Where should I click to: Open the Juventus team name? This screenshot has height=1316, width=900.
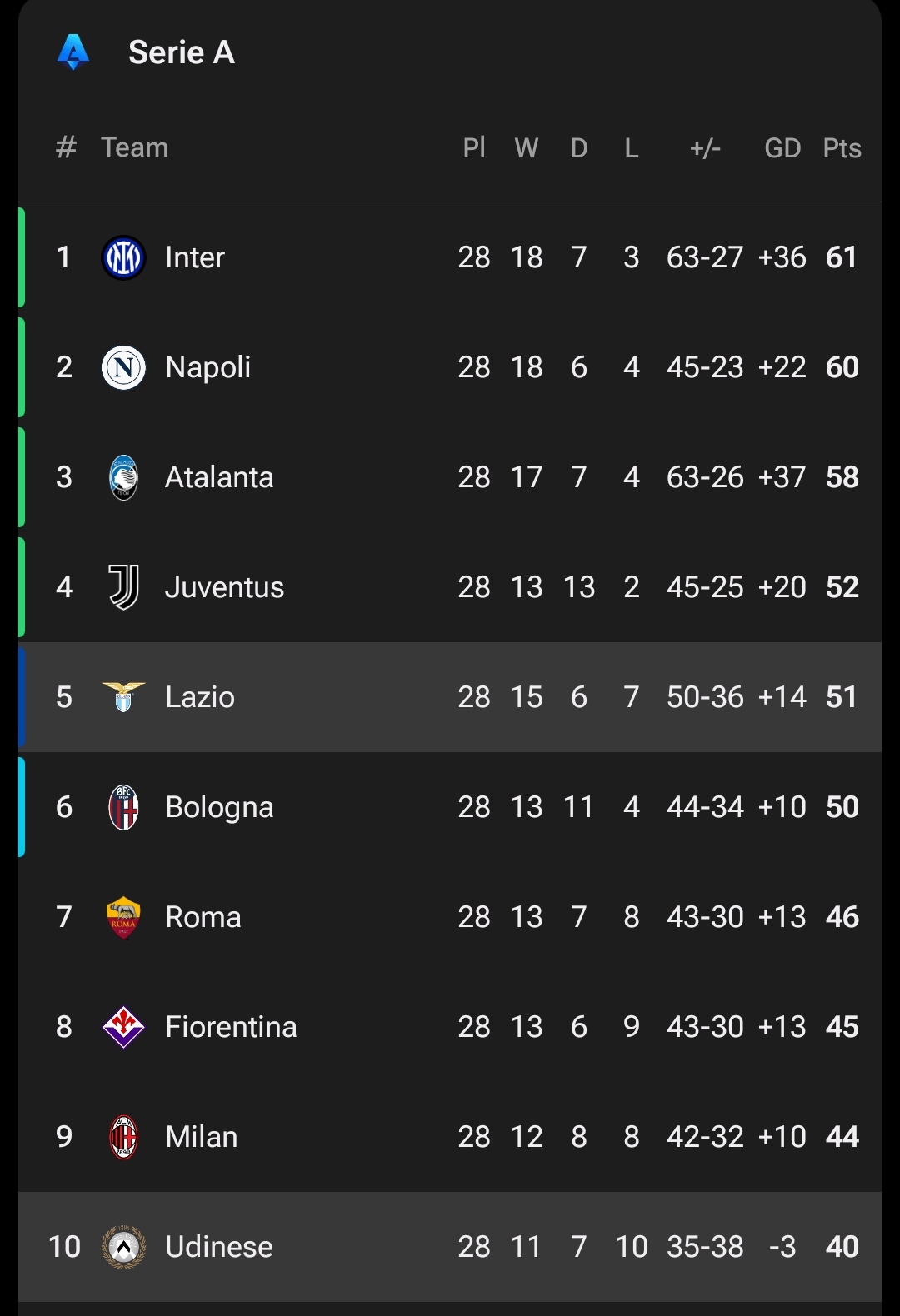click(x=225, y=587)
